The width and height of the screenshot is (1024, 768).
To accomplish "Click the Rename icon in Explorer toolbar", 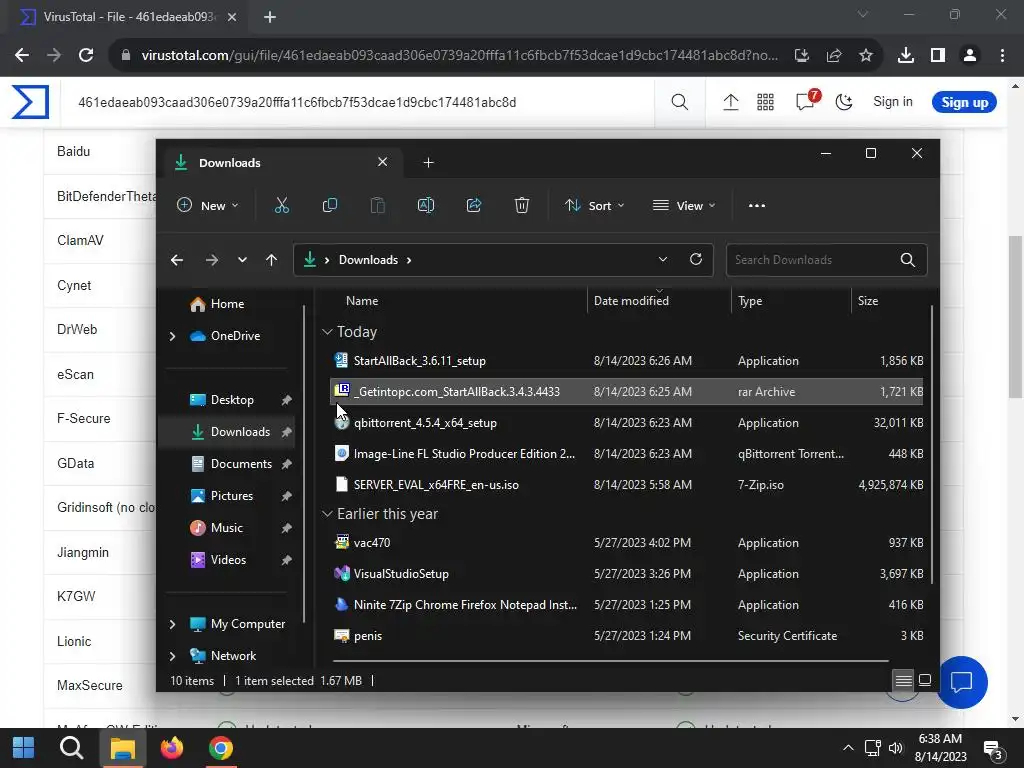I will click(x=426, y=206).
